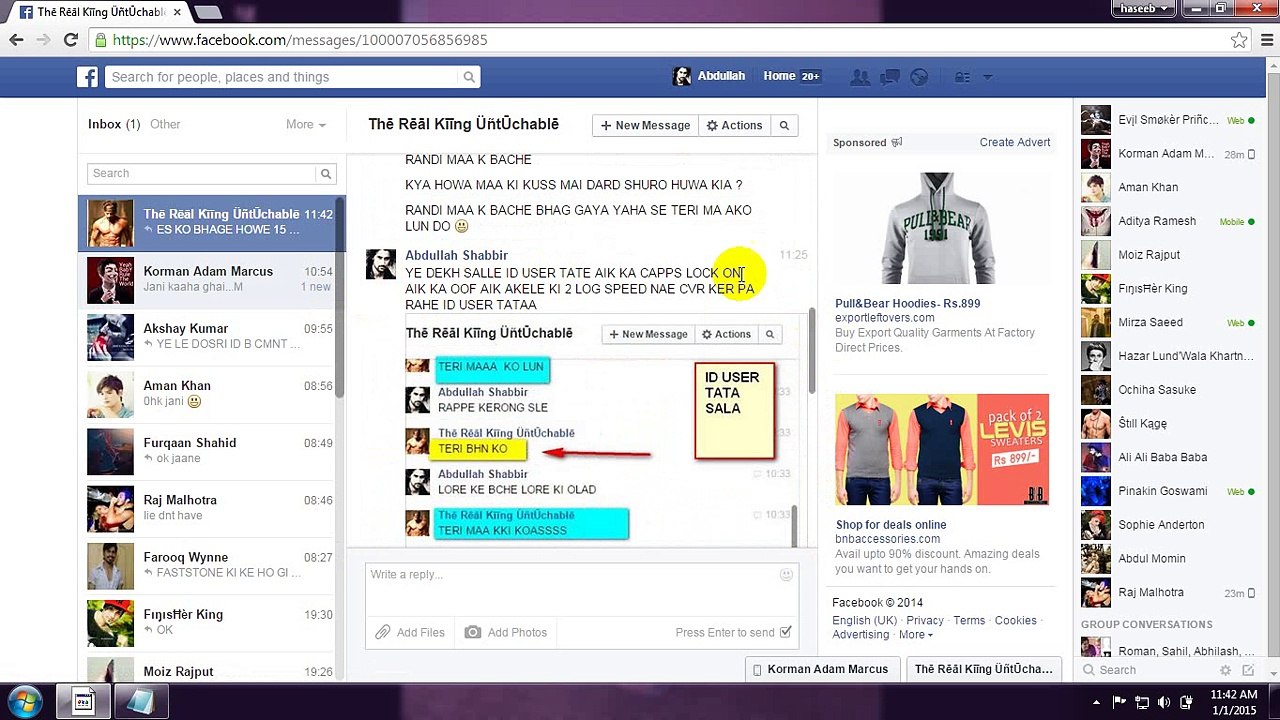Reload the page with the browser refresh button

pyautogui.click(x=70, y=40)
